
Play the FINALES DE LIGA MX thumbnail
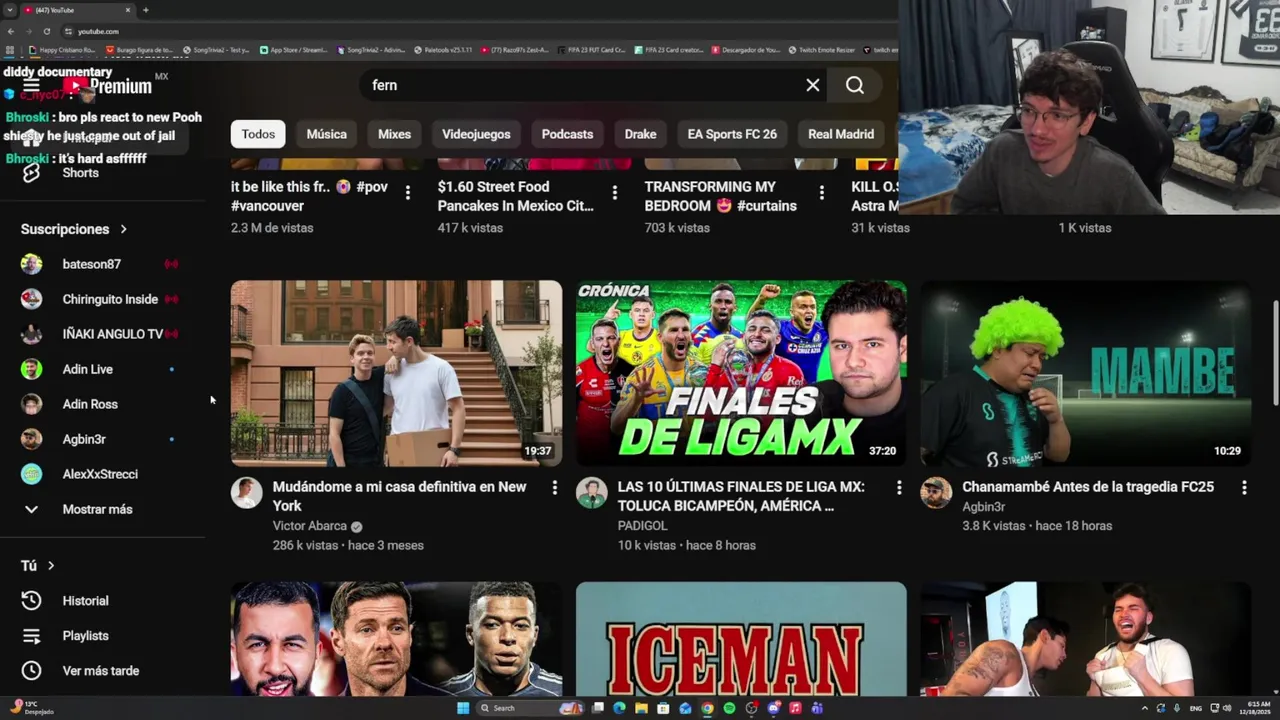coord(741,373)
